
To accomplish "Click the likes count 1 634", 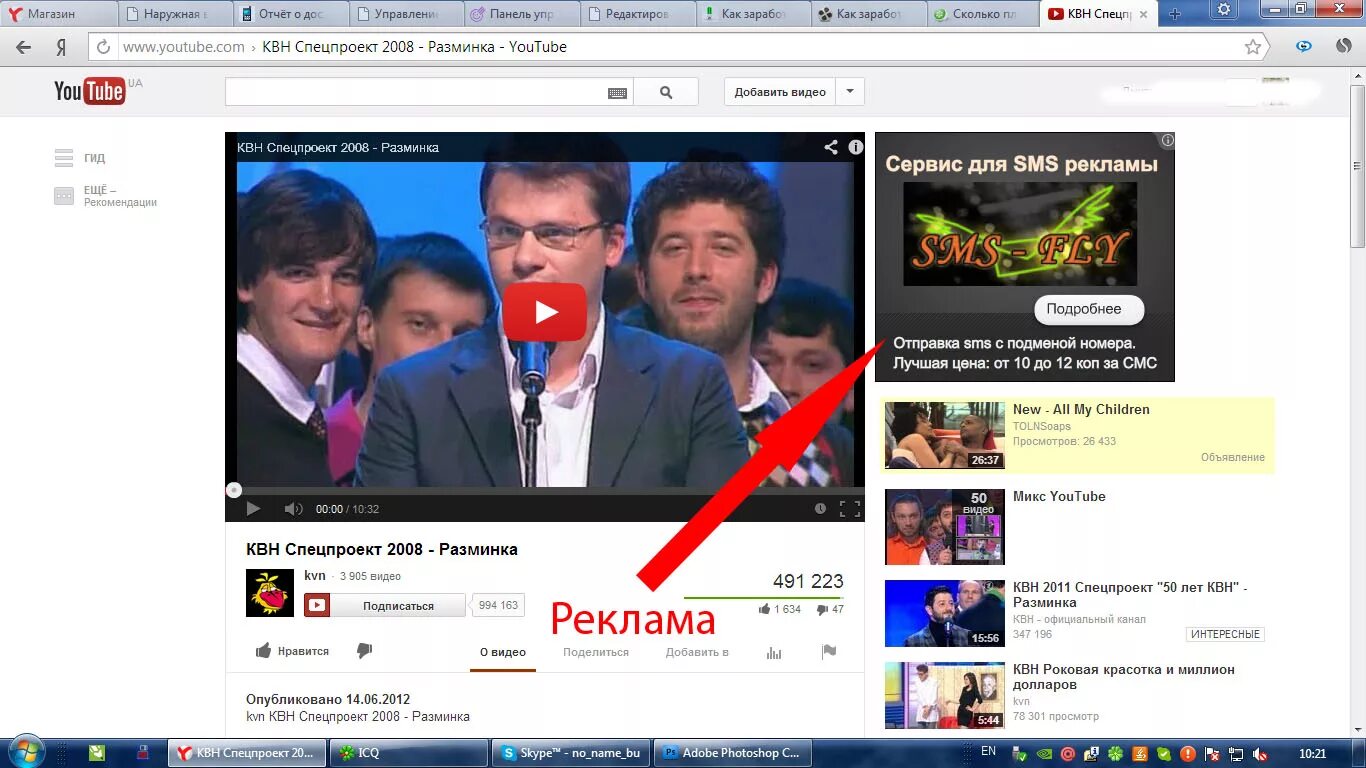I will (780, 609).
